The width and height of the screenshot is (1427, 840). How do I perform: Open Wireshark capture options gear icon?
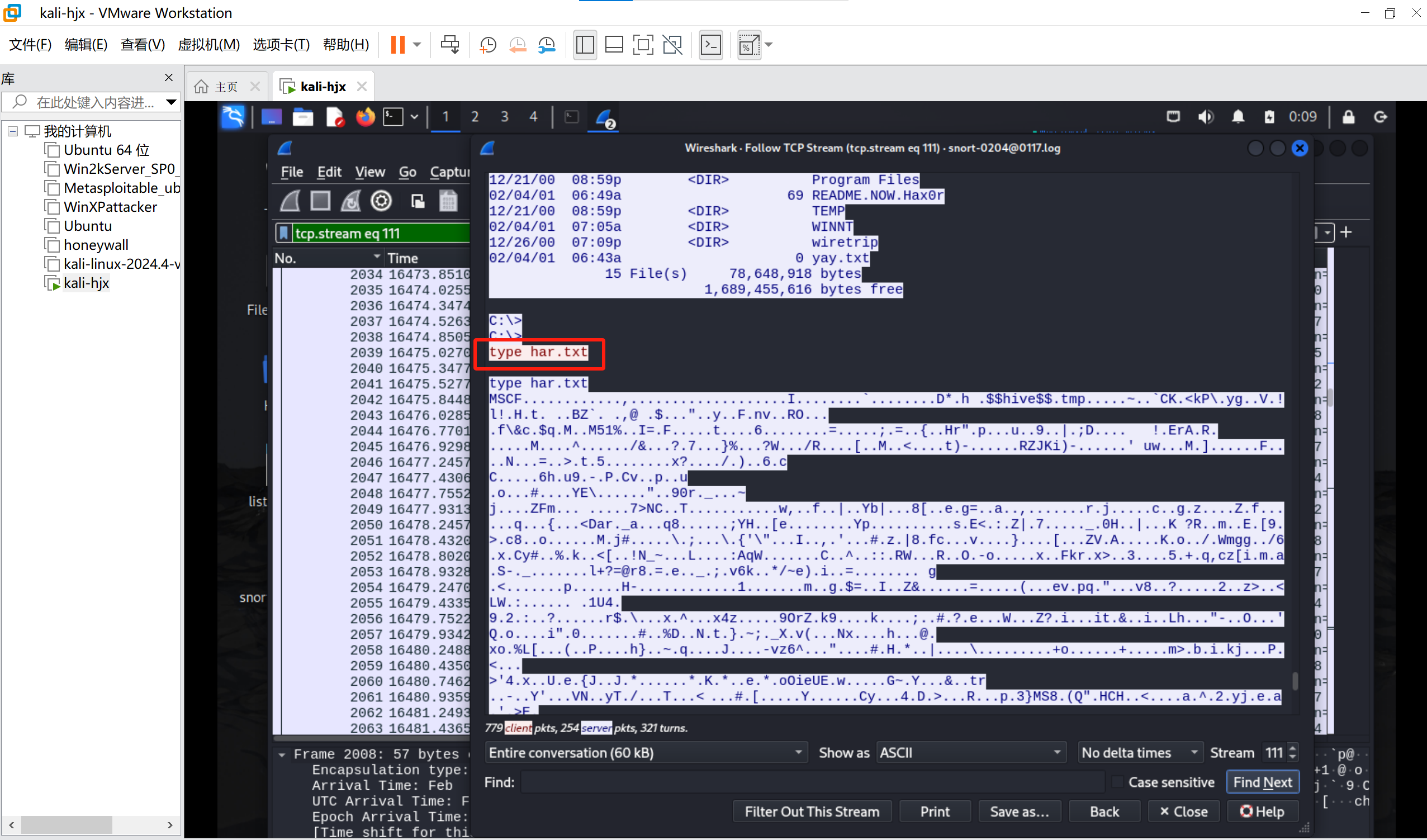point(381,201)
